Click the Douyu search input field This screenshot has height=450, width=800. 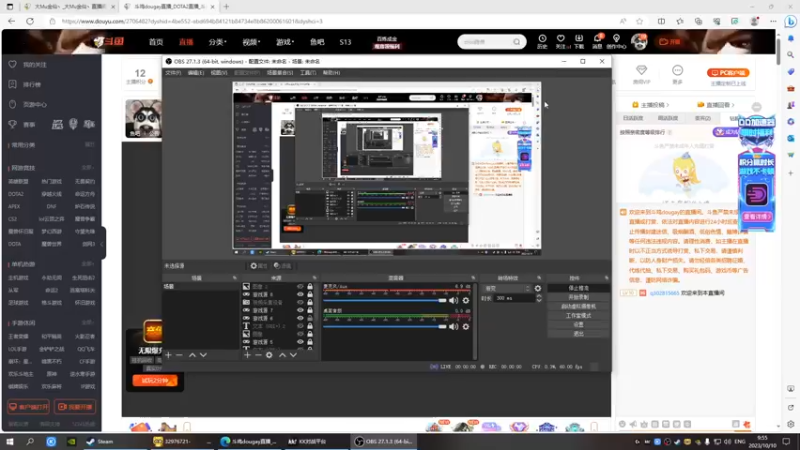click(485, 42)
